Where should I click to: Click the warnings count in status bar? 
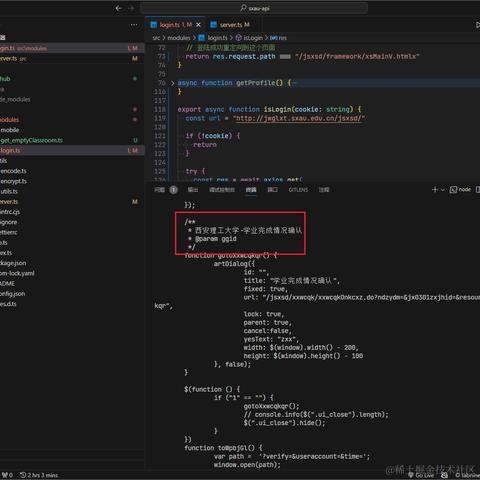click(7, 475)
